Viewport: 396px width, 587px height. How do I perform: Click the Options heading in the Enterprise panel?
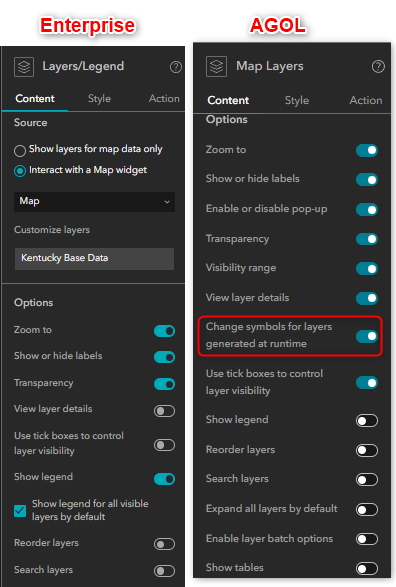33,302
